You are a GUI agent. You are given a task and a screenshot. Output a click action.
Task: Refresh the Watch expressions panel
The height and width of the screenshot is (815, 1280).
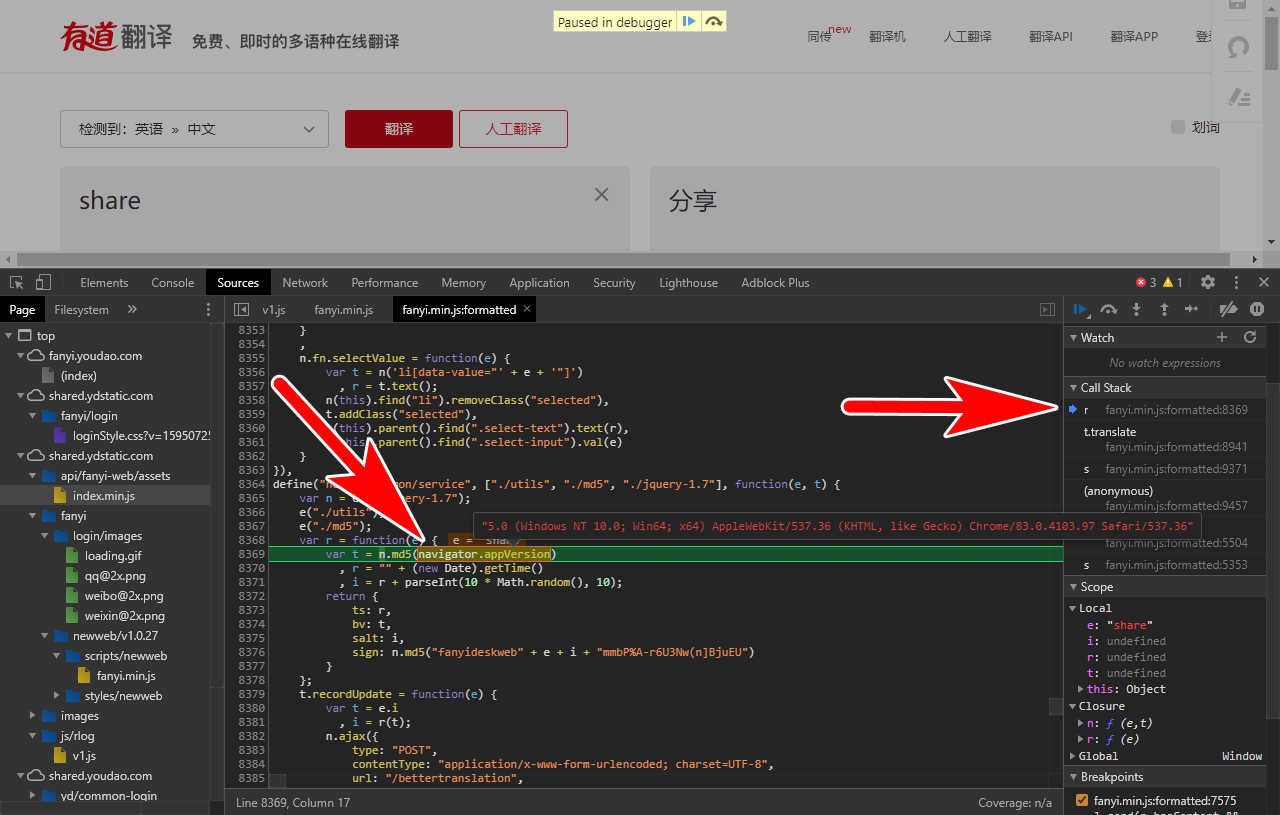pos(1250,337)
